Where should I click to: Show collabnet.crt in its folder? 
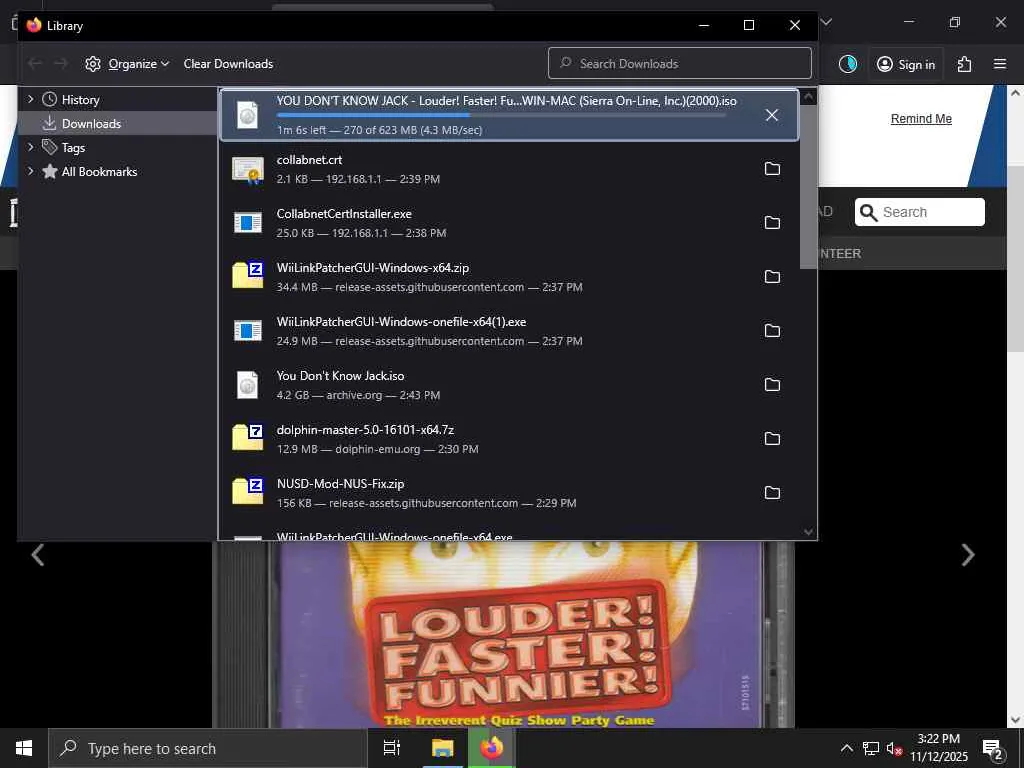click(772, 169)
